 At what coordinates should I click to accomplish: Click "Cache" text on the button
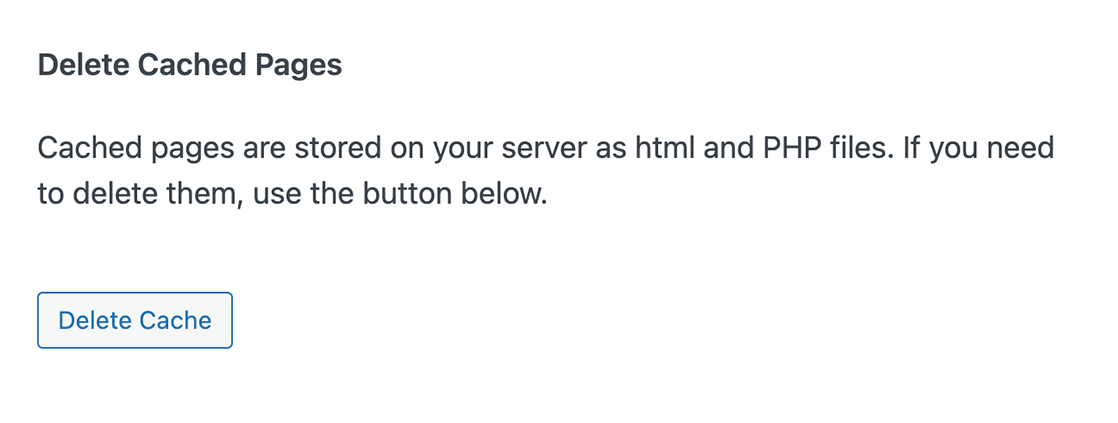(x=175, y=320)
